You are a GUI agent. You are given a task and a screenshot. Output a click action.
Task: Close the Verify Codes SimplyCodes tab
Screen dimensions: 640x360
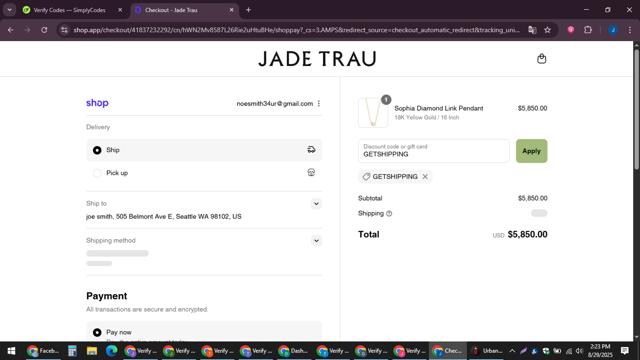coord(120,10)
